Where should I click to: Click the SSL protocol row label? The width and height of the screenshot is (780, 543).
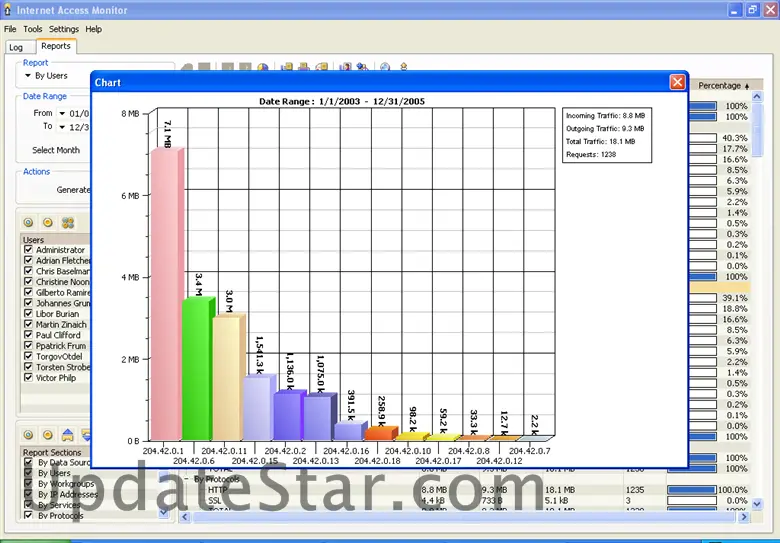(x=214, y=500)
